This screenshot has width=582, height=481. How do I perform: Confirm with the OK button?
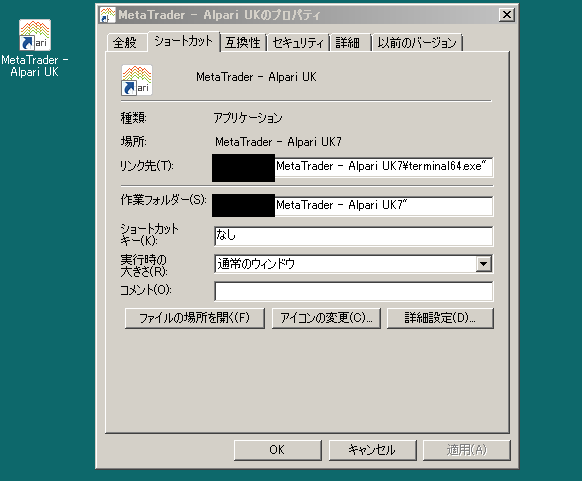click(x=278, y=450)
